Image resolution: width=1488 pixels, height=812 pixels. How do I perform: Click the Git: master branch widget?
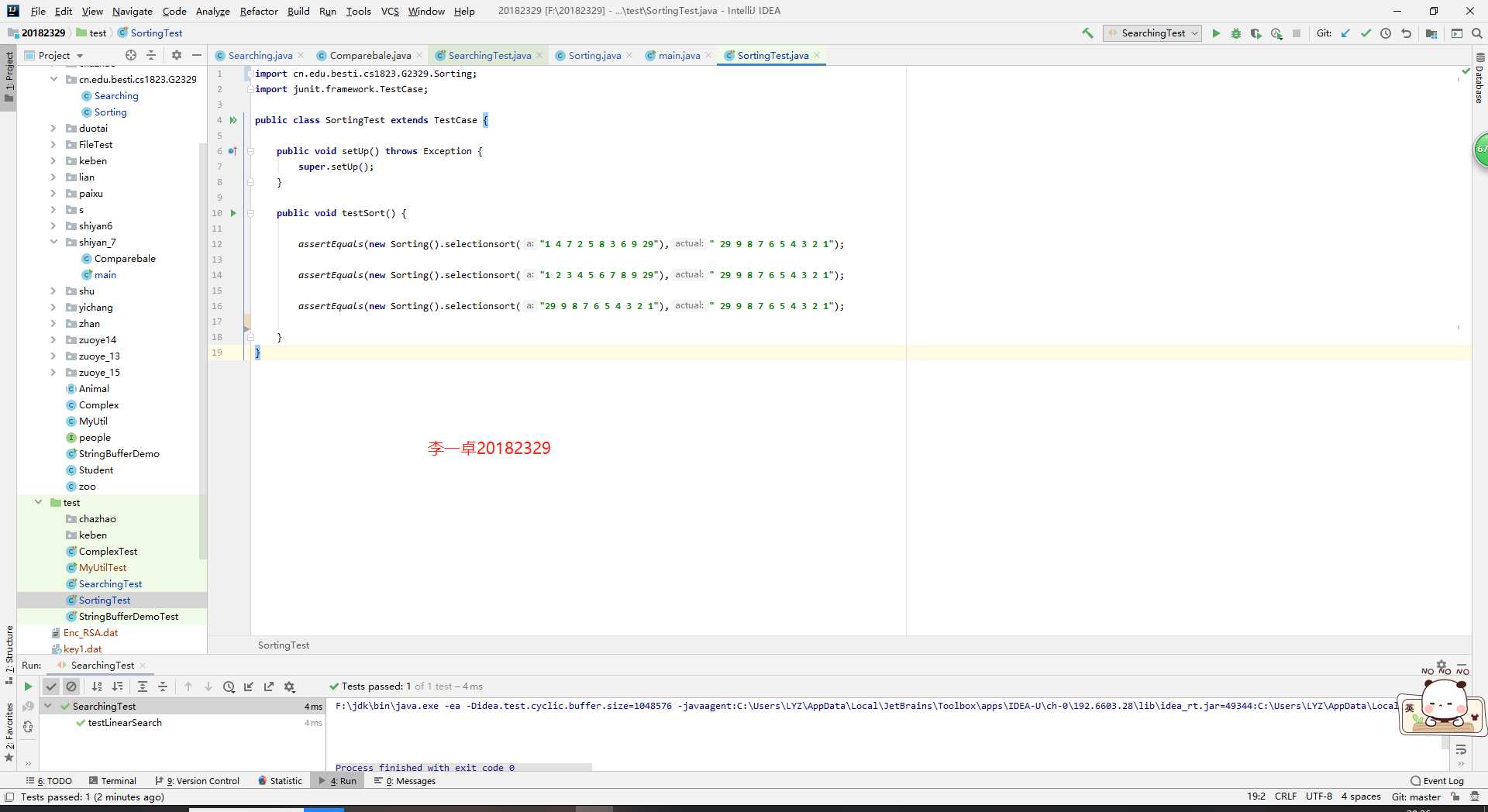point(1416,797)
